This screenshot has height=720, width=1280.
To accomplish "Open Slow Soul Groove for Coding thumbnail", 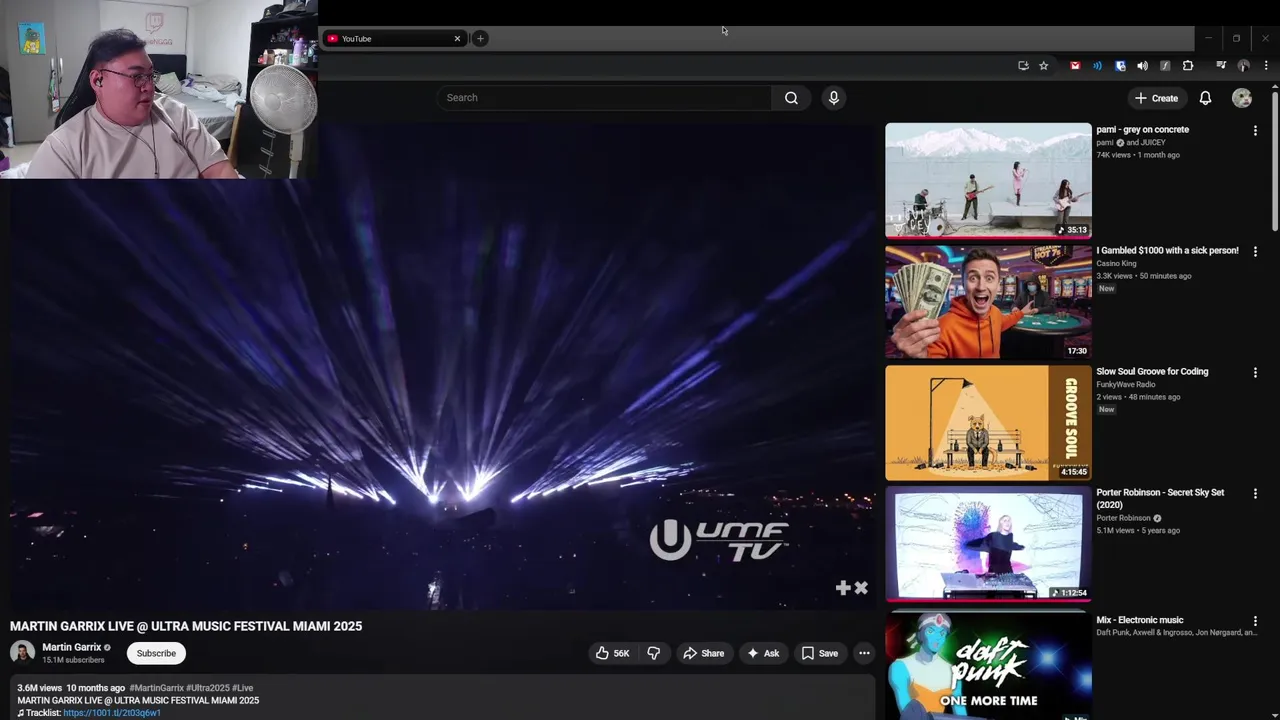I will tap(988, 423).
